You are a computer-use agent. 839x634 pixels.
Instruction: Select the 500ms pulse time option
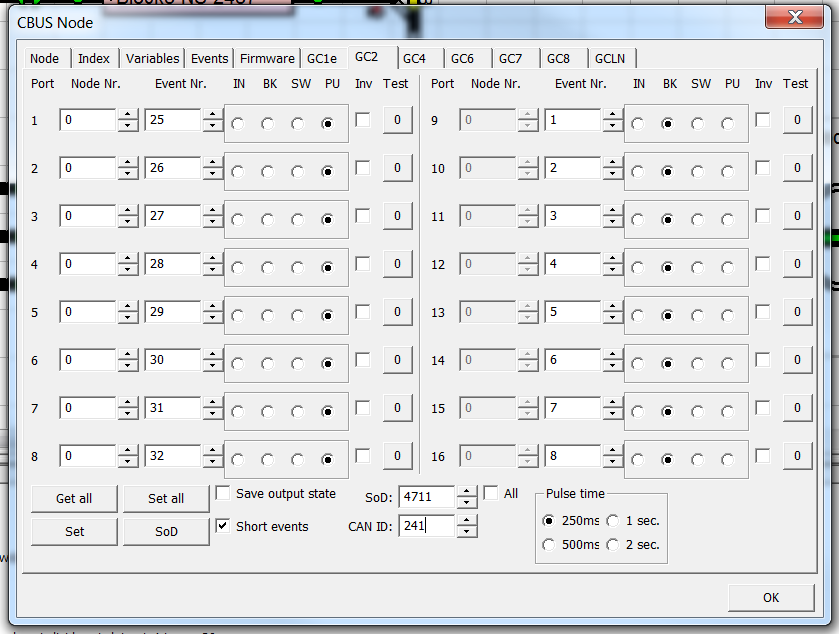coord(548,545)
